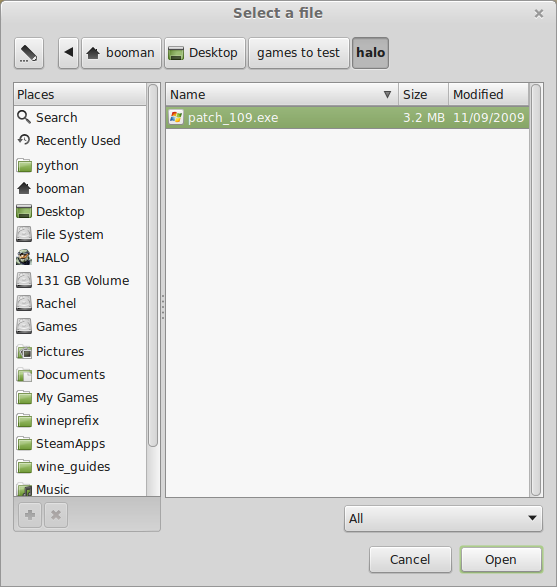Click the file list vertical scrollbar
The image size is (557, 587).
(x=536, y=290)
